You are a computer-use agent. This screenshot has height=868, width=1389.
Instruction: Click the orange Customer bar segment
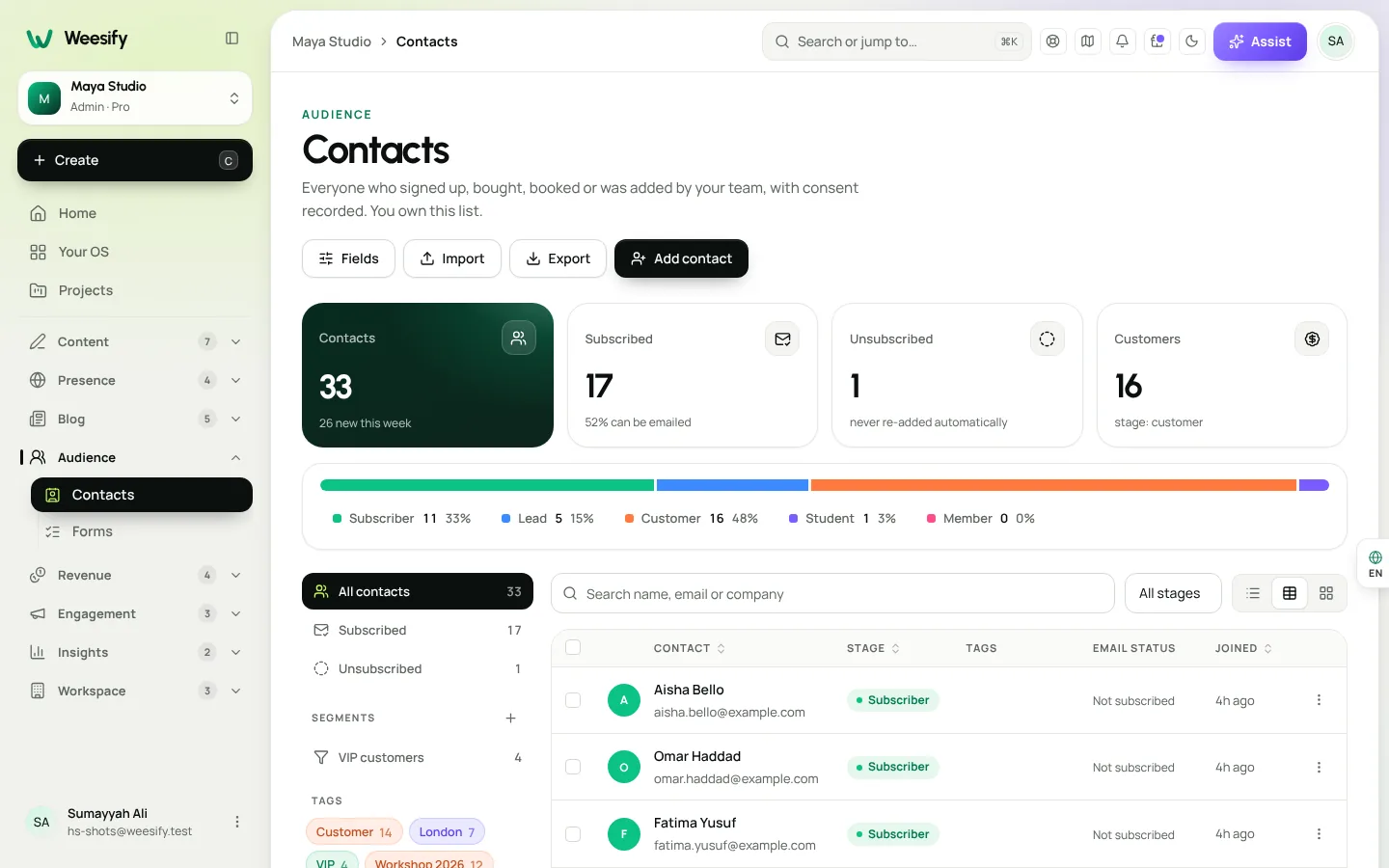click(1053, 485)
